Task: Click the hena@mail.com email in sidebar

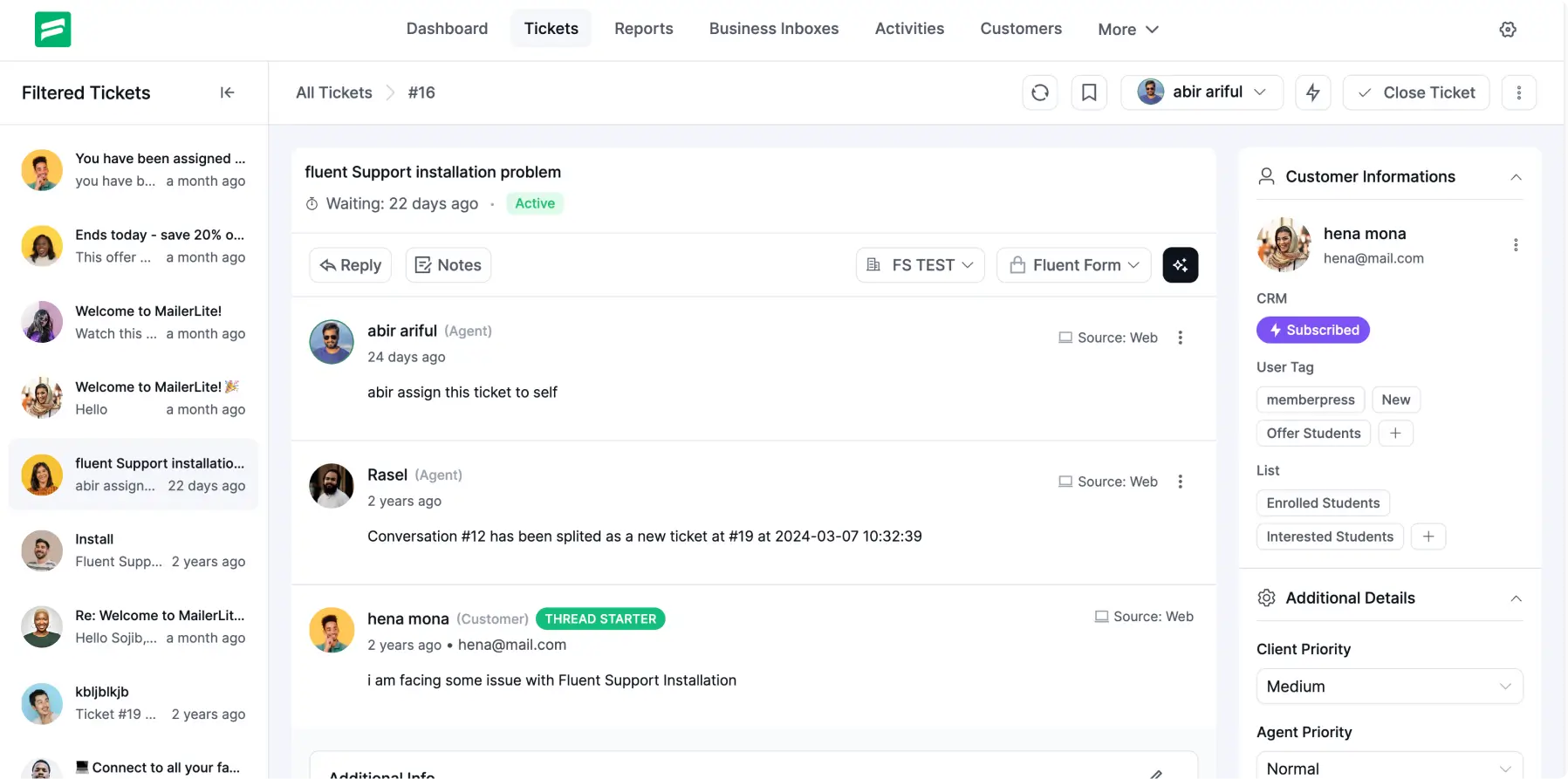Action: click(x=1373, y=258)
